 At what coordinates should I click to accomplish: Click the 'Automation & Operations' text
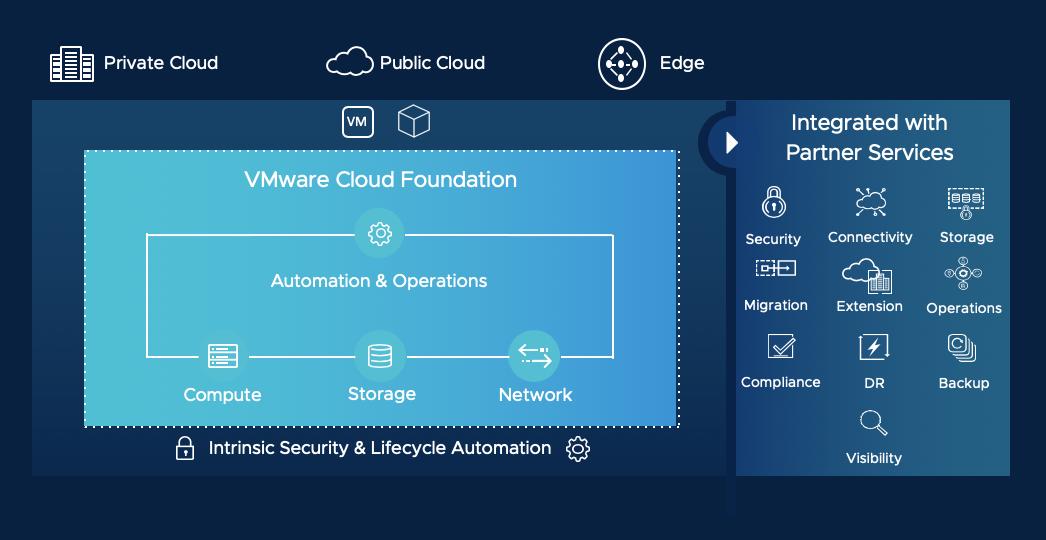click(379, 281)
